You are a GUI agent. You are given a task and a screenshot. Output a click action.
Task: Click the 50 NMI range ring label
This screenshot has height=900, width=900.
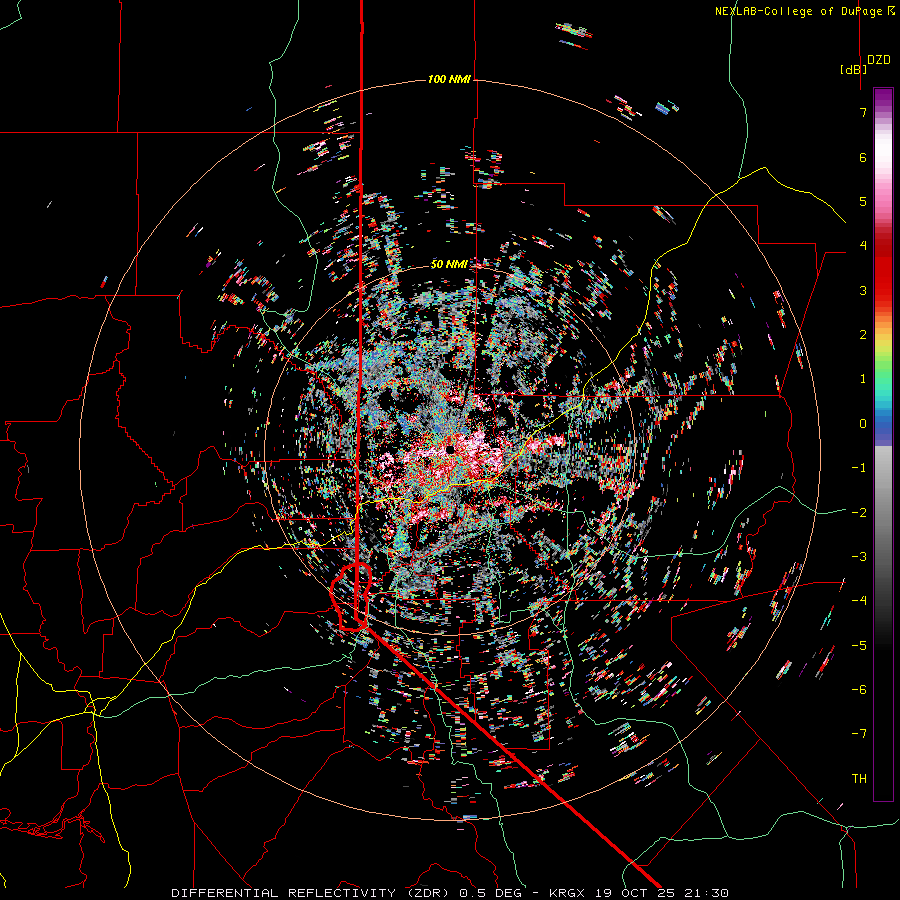(x=449, y=265)
